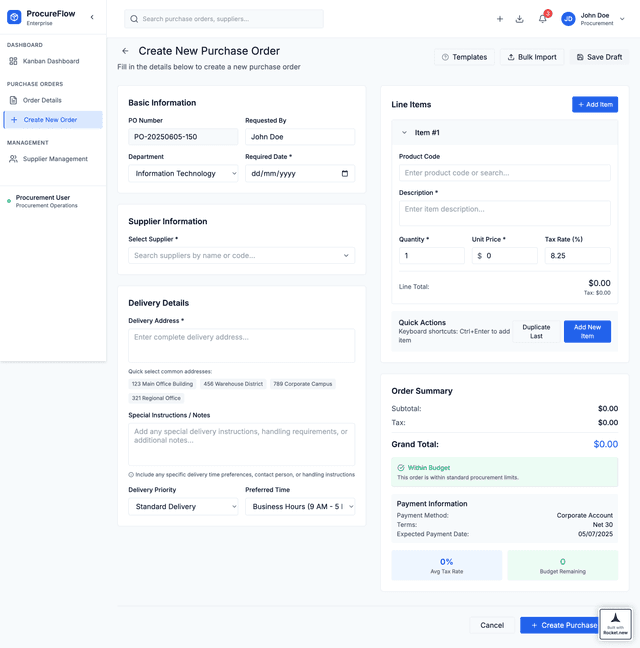Screen dimensions: 640x648
Task: Collapse the Item #1 section
Action: coord(405,133)
